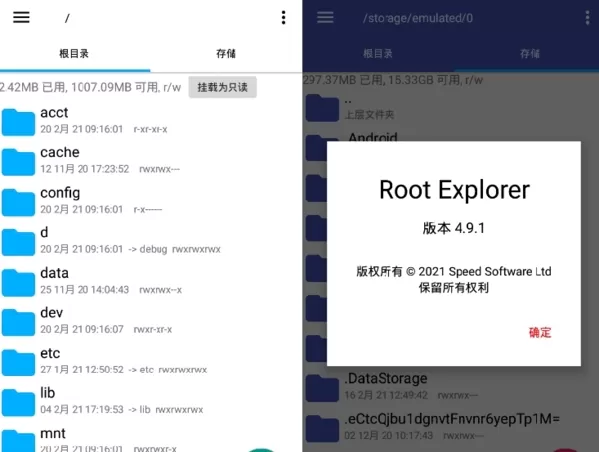This screenshot has width=599, height=452.
Task: Open hamburger menu in left root panel
Action: pyautogui.click(x=21, y=17)
